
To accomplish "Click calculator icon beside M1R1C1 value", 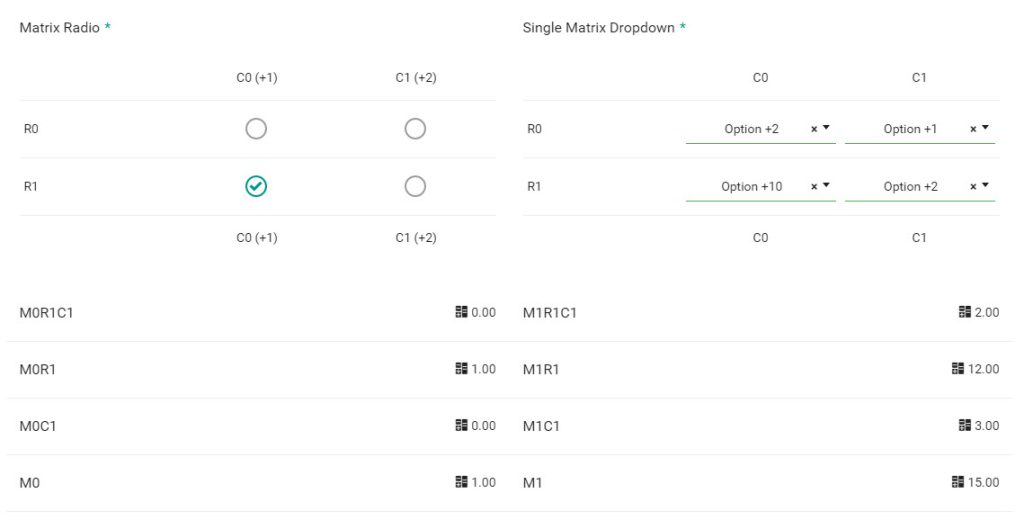I will click(965, 312).
